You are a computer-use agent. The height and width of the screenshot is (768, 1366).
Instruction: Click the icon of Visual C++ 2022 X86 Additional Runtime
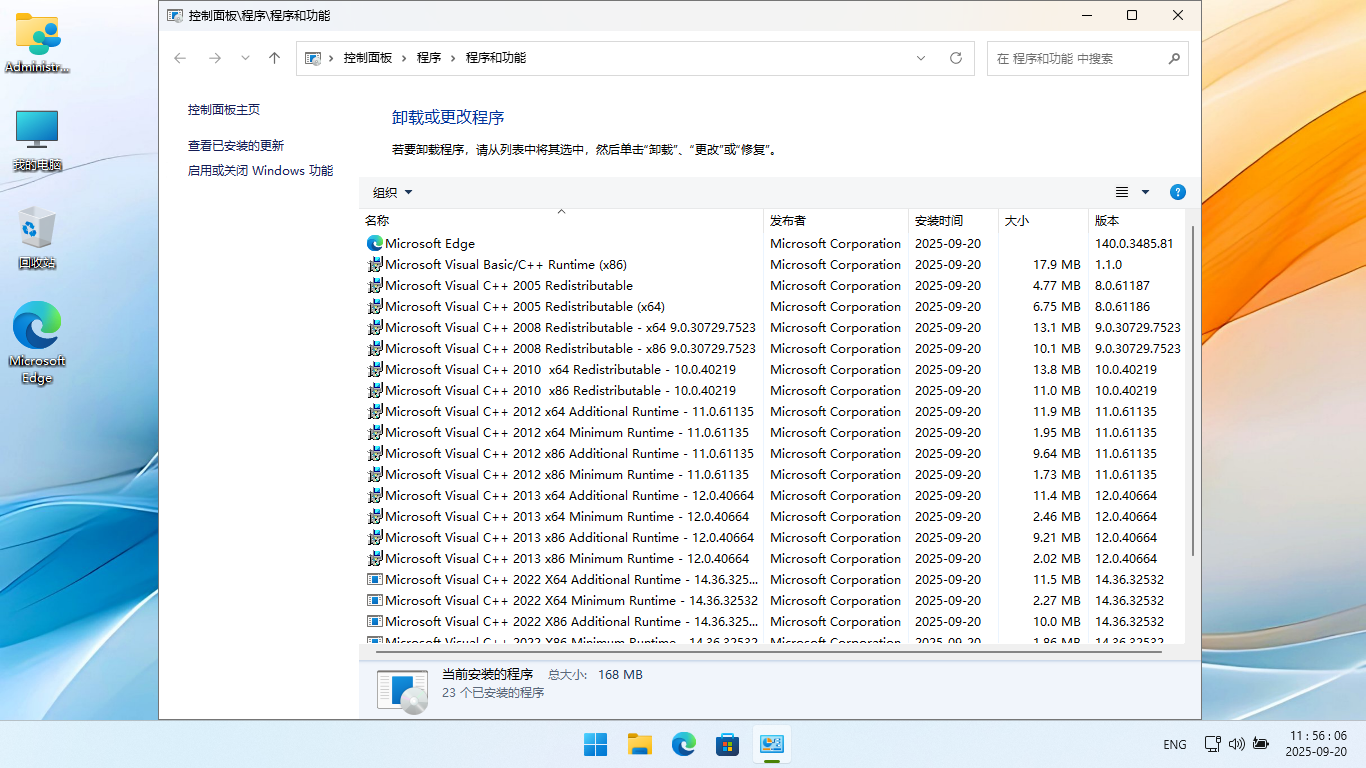click(x=375, y=621)
